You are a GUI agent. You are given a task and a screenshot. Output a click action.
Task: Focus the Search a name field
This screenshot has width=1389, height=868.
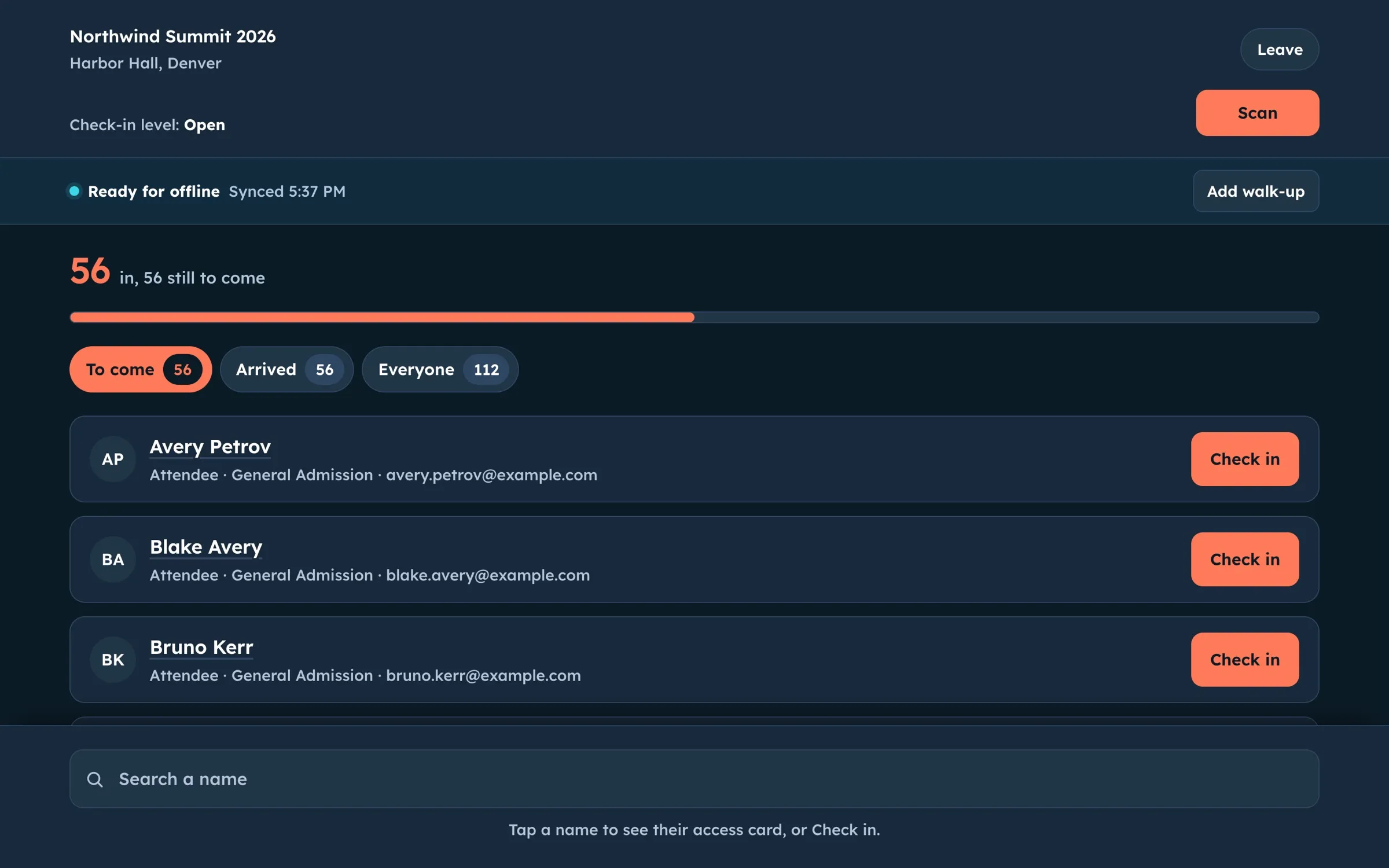point(694,779)
